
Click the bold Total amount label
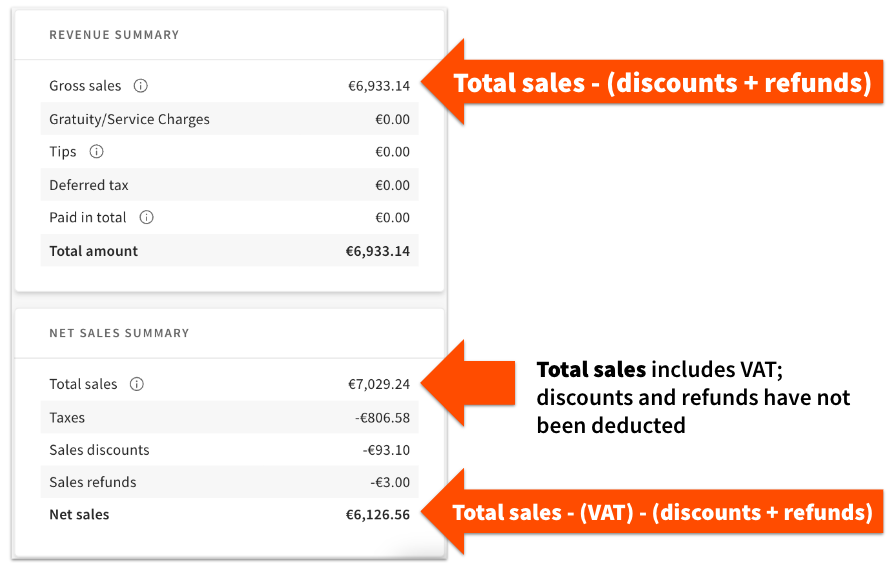point(94,251)
